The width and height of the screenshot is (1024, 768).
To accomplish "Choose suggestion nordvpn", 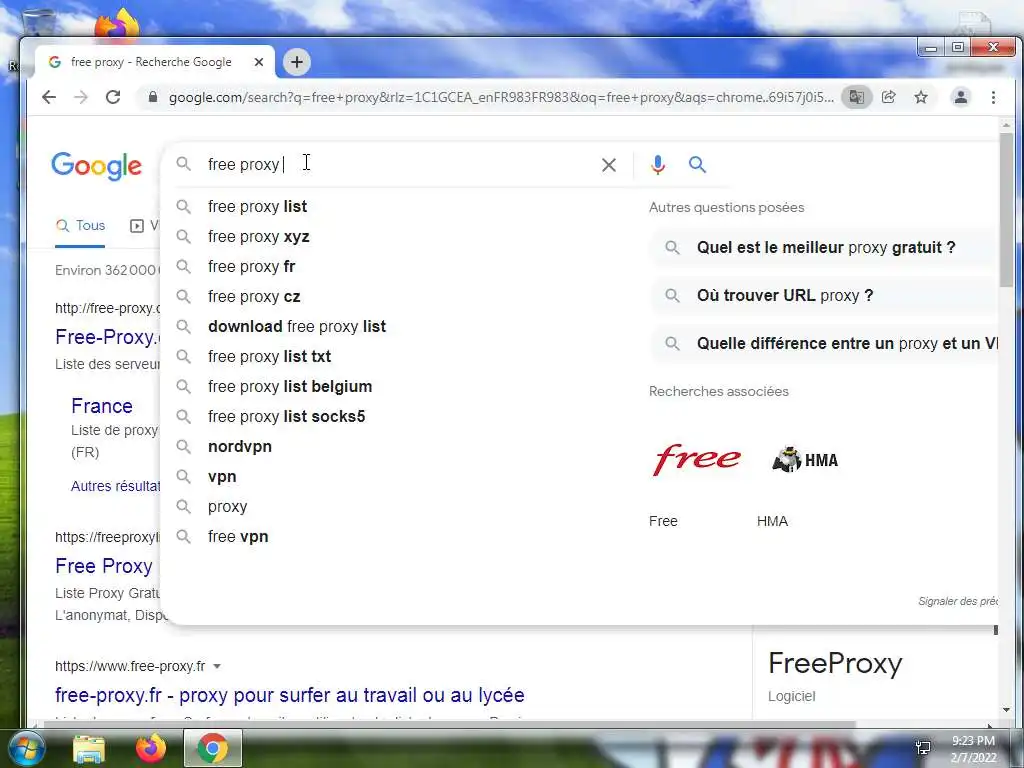I will (x=240, y=447).
